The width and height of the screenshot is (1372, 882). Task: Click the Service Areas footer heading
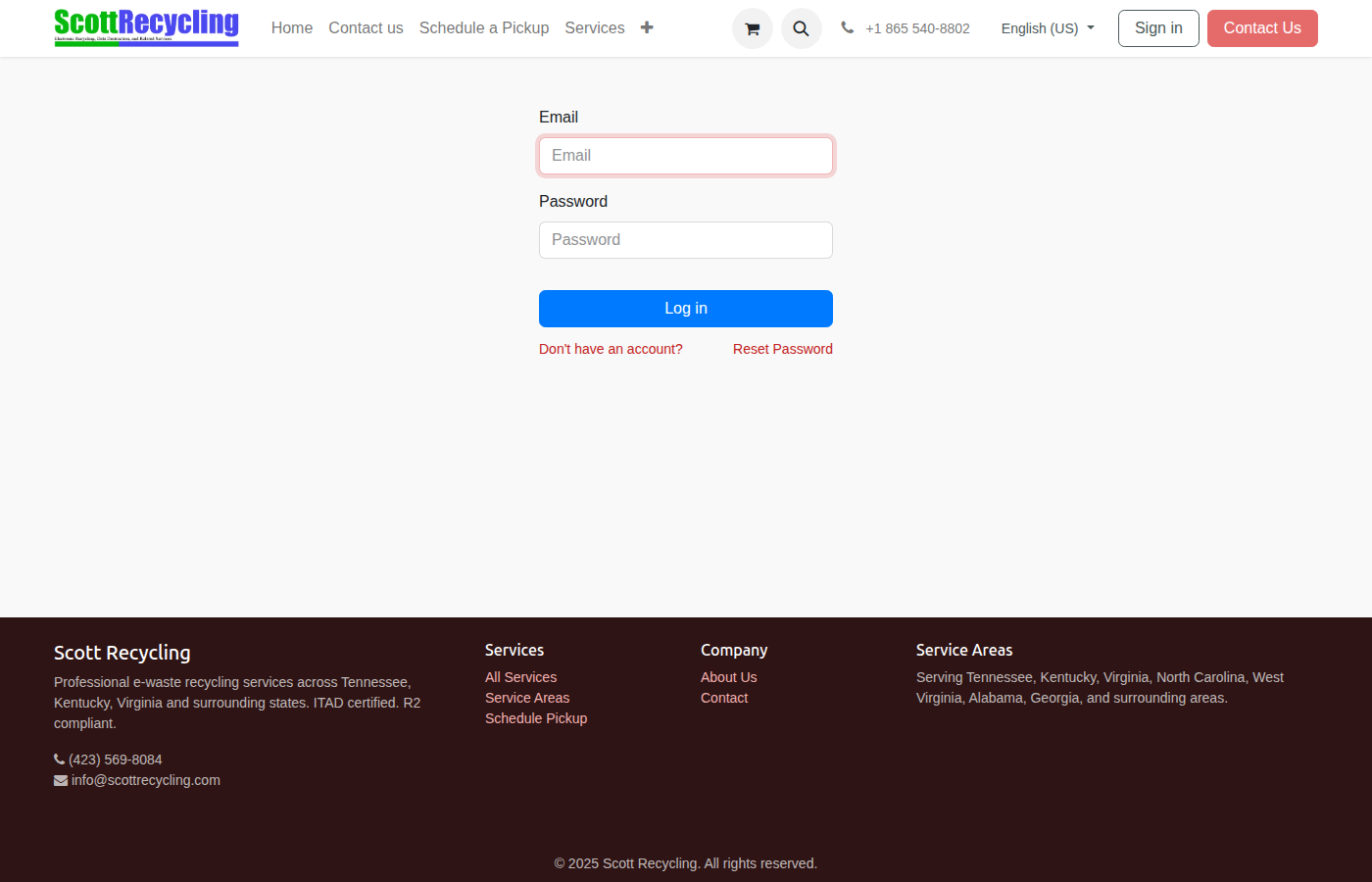(964, 650)
